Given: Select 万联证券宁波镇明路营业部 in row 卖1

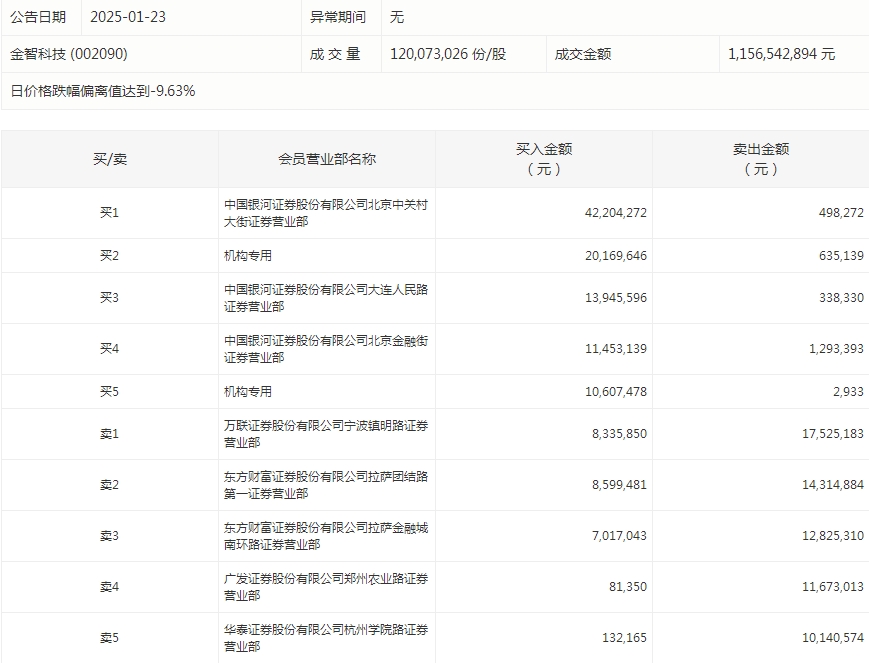Looking at the screenshot, I should [x=325, y=434].
